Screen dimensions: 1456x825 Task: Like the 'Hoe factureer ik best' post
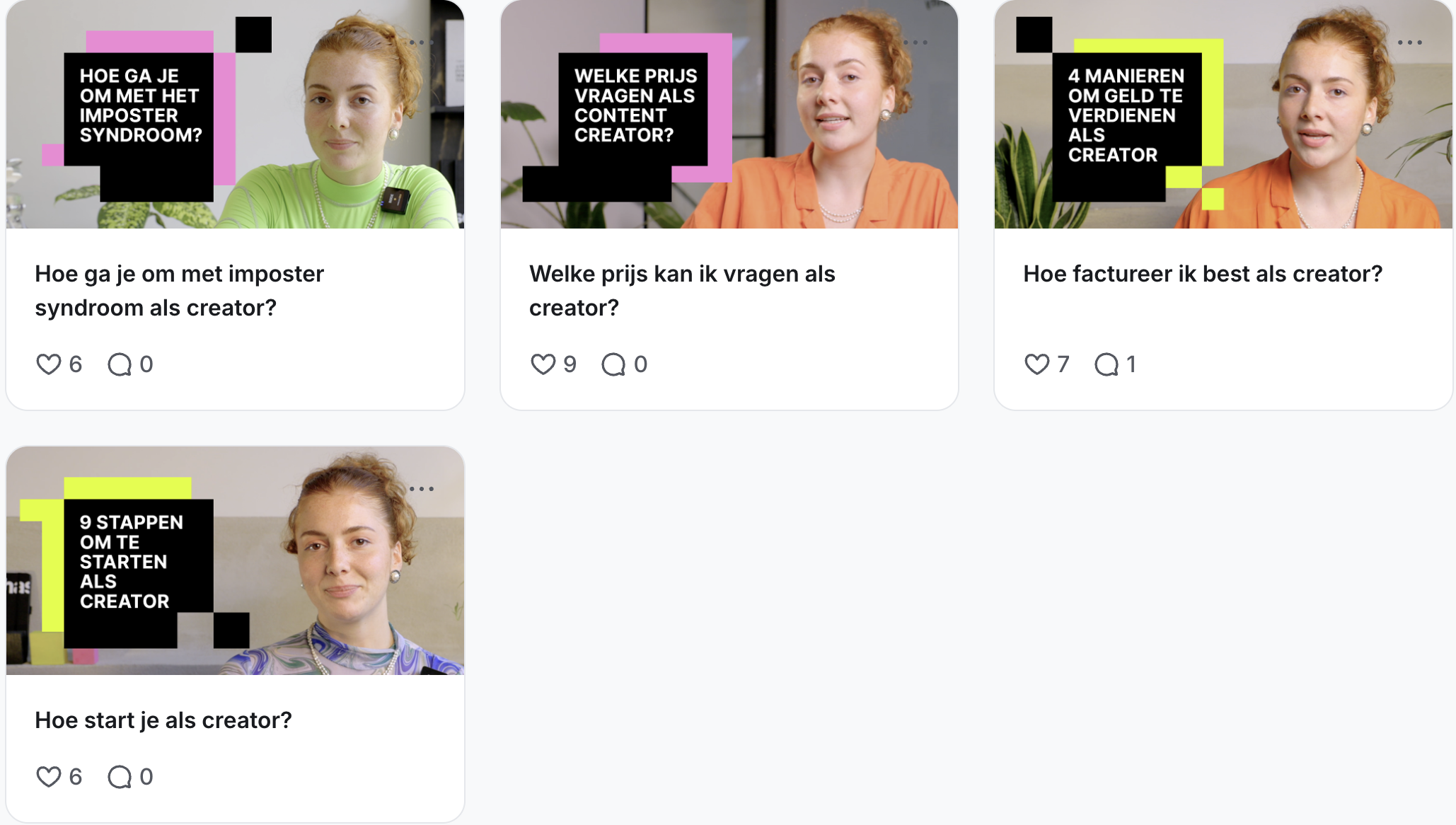pos(1036,364)
